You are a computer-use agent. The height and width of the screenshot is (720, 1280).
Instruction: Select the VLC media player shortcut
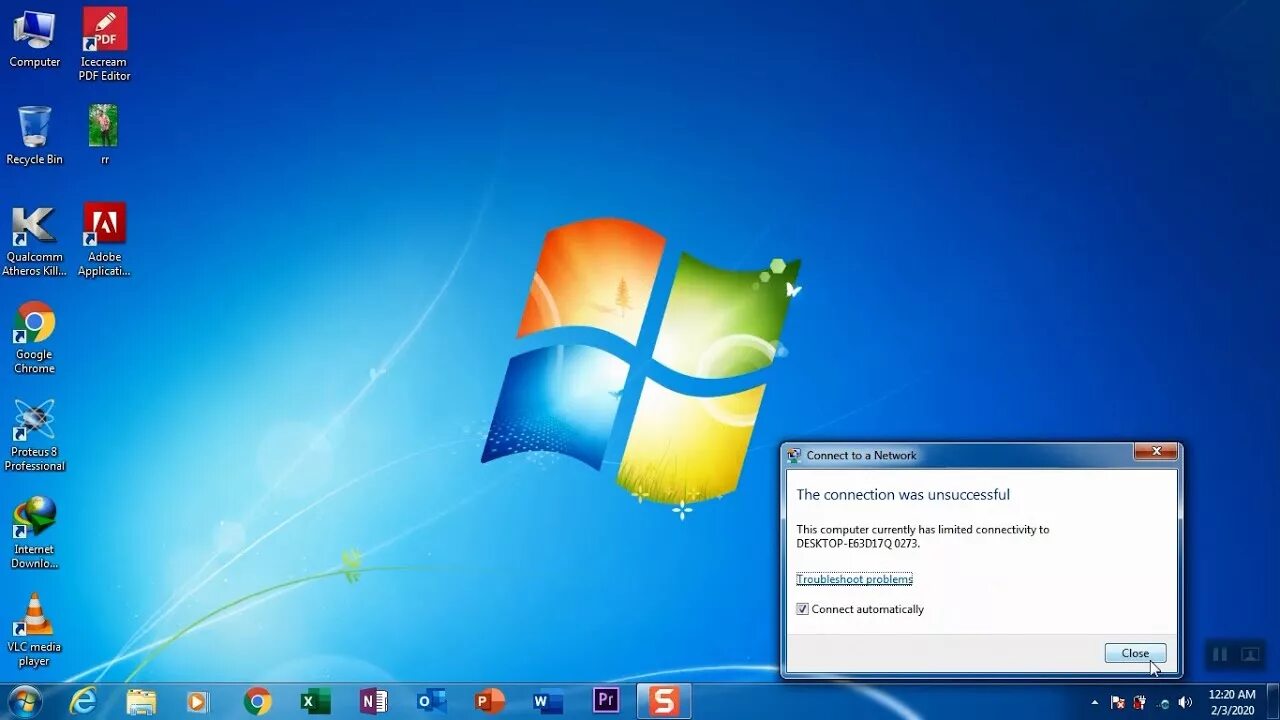(34, 630)
